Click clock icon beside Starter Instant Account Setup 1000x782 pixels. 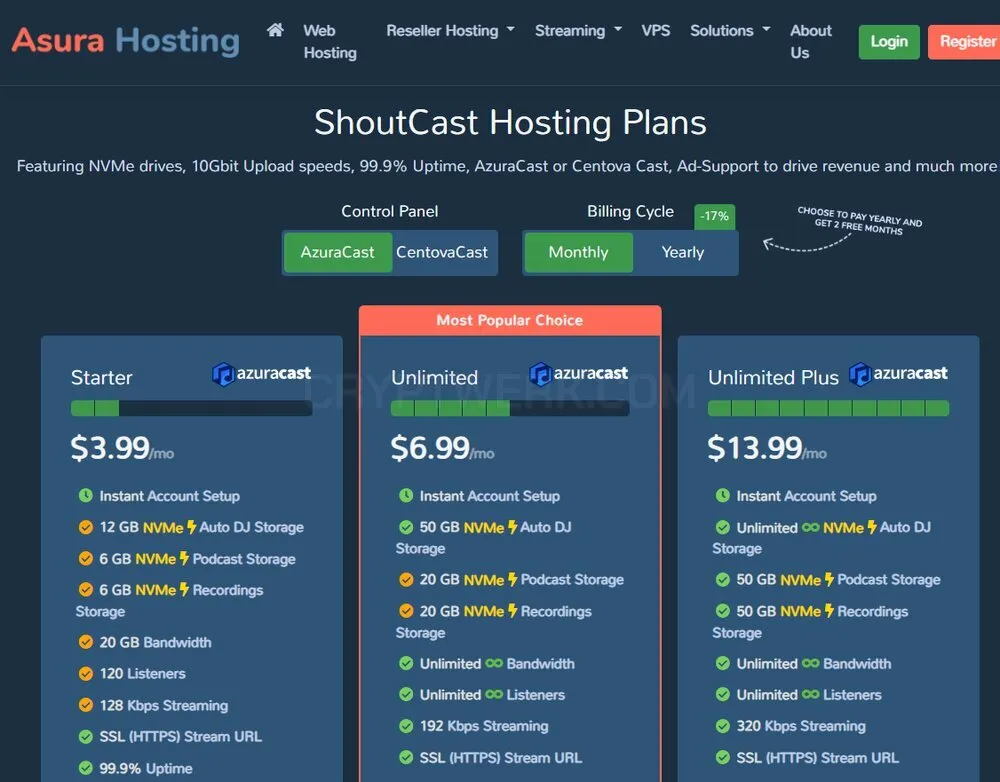click(85, 496)
